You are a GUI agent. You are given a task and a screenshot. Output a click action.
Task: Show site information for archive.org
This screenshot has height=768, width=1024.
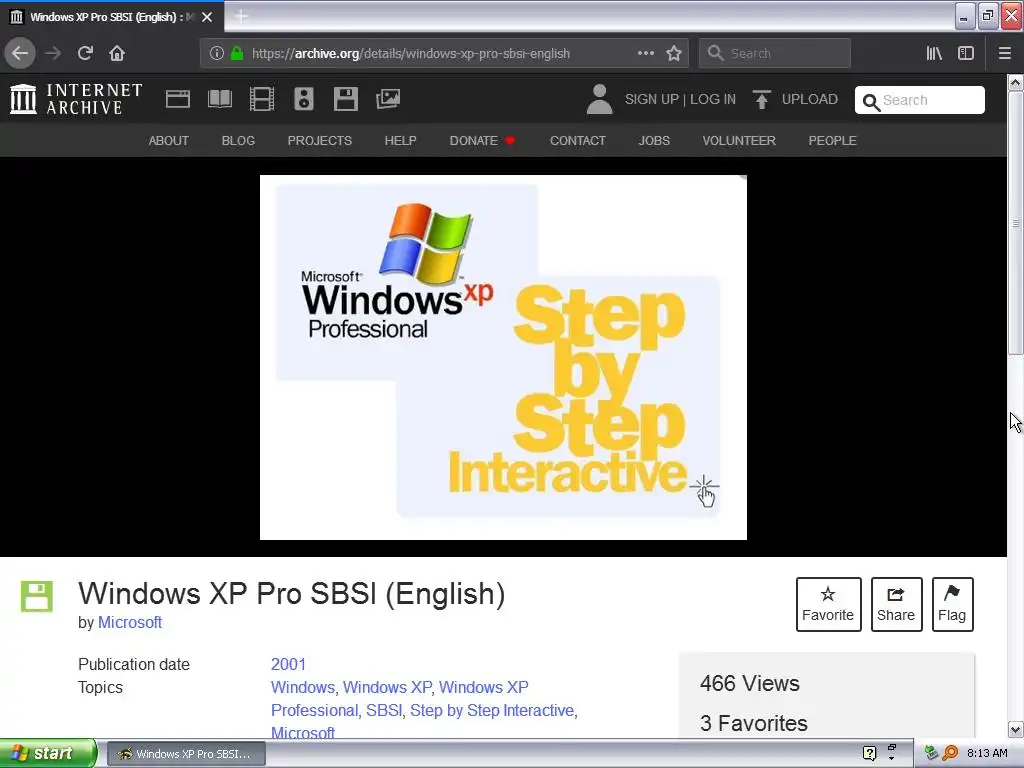[x=217, y=54]
